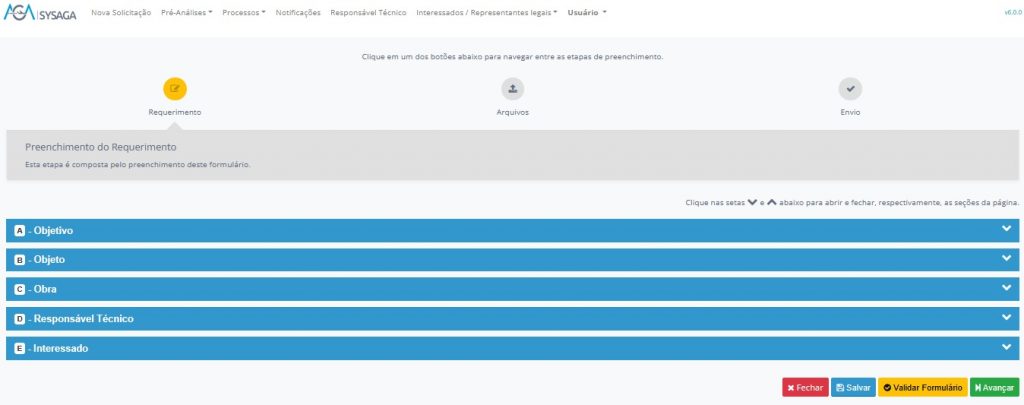Click the green Avançar button

[994, 387]
